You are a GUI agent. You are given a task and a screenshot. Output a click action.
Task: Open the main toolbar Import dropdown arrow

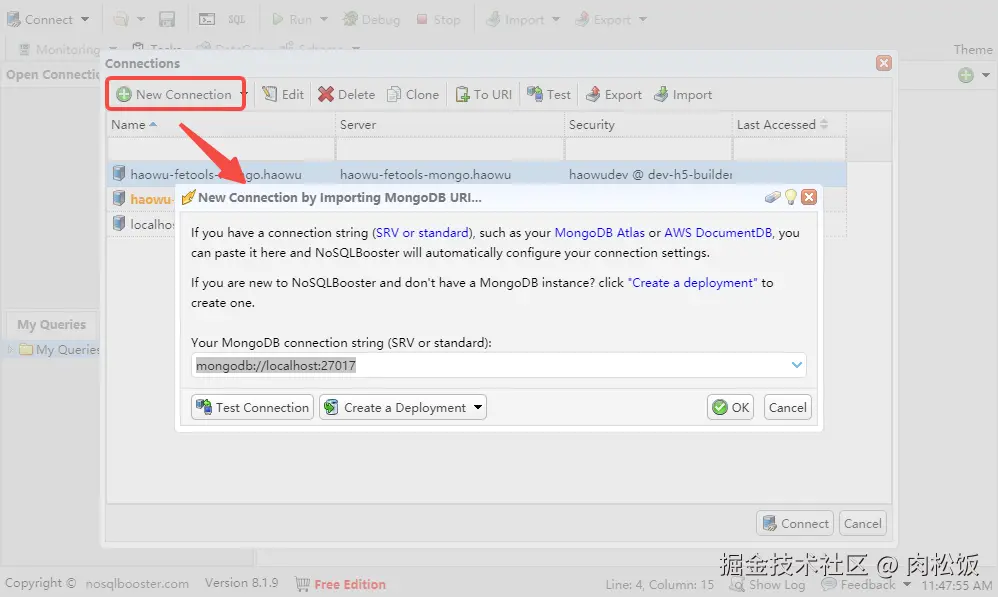click(x=556, y=20)
